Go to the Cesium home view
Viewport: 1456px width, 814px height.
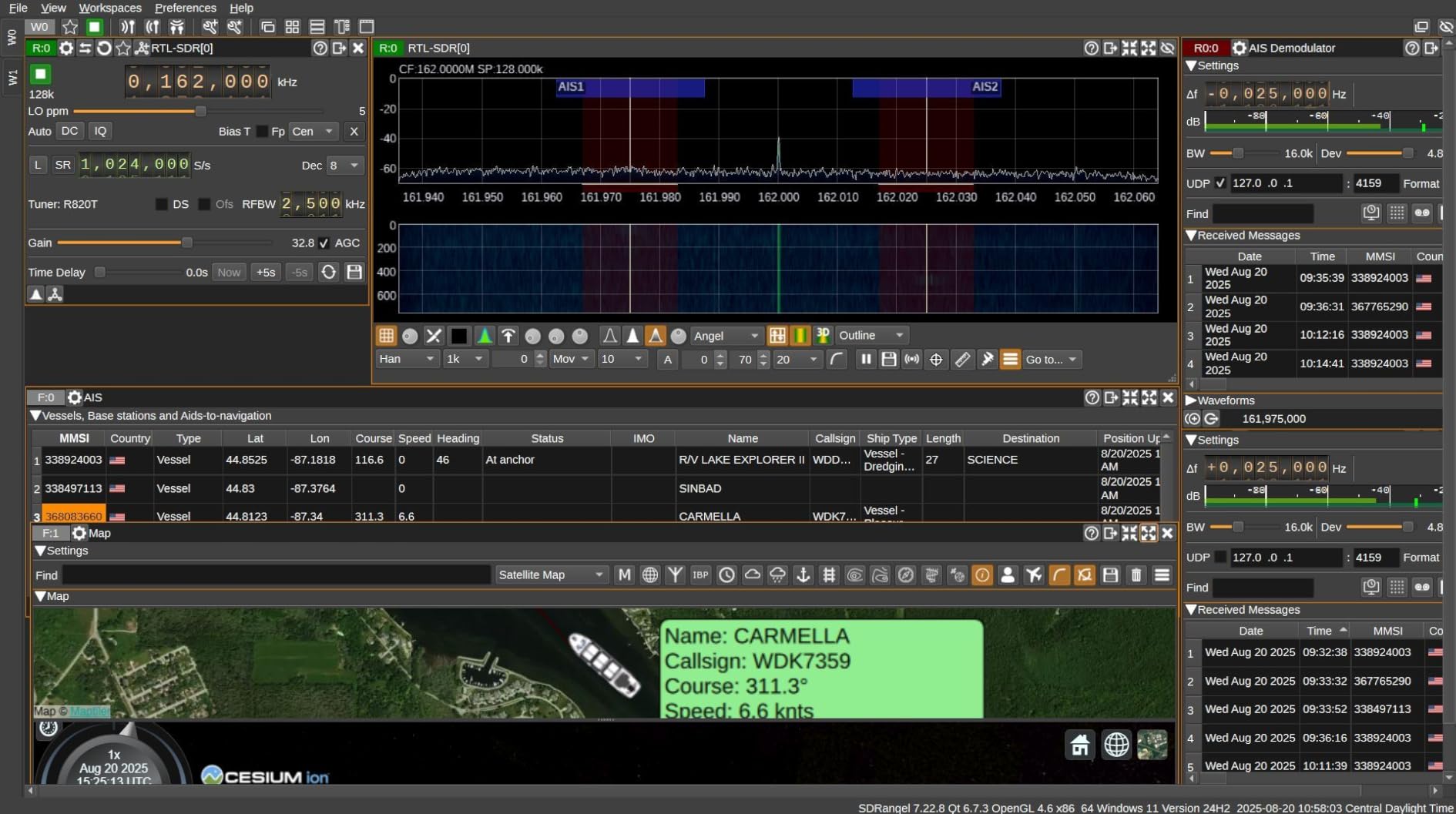click(1080, 745)
